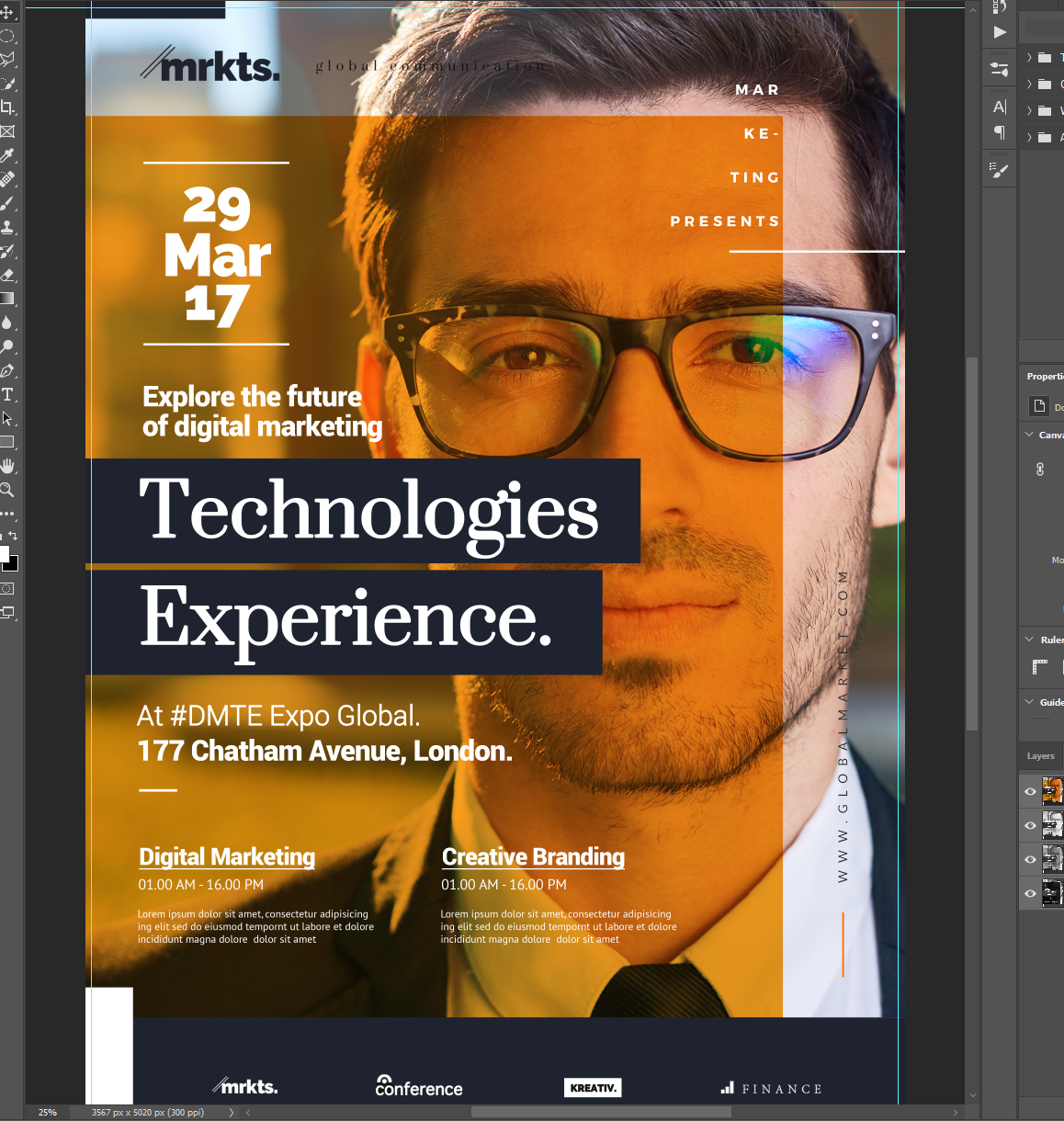Click the ruler corner icon under Rulers
This screenshot has height=1121, width=1064.
click(1040, 667)
